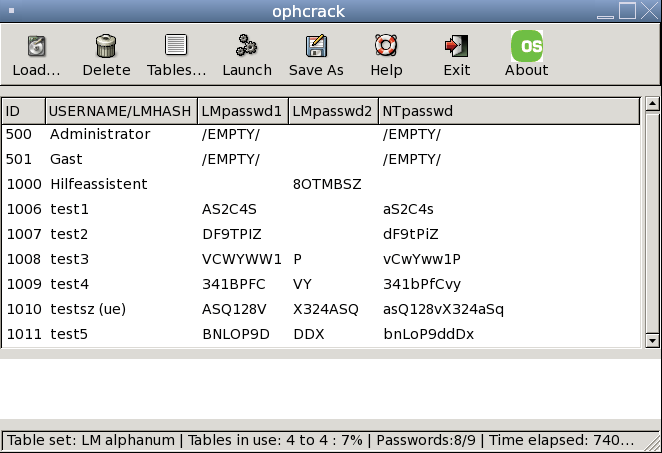Click ID 1000 cell
The image size is (662, 453).
24,184
